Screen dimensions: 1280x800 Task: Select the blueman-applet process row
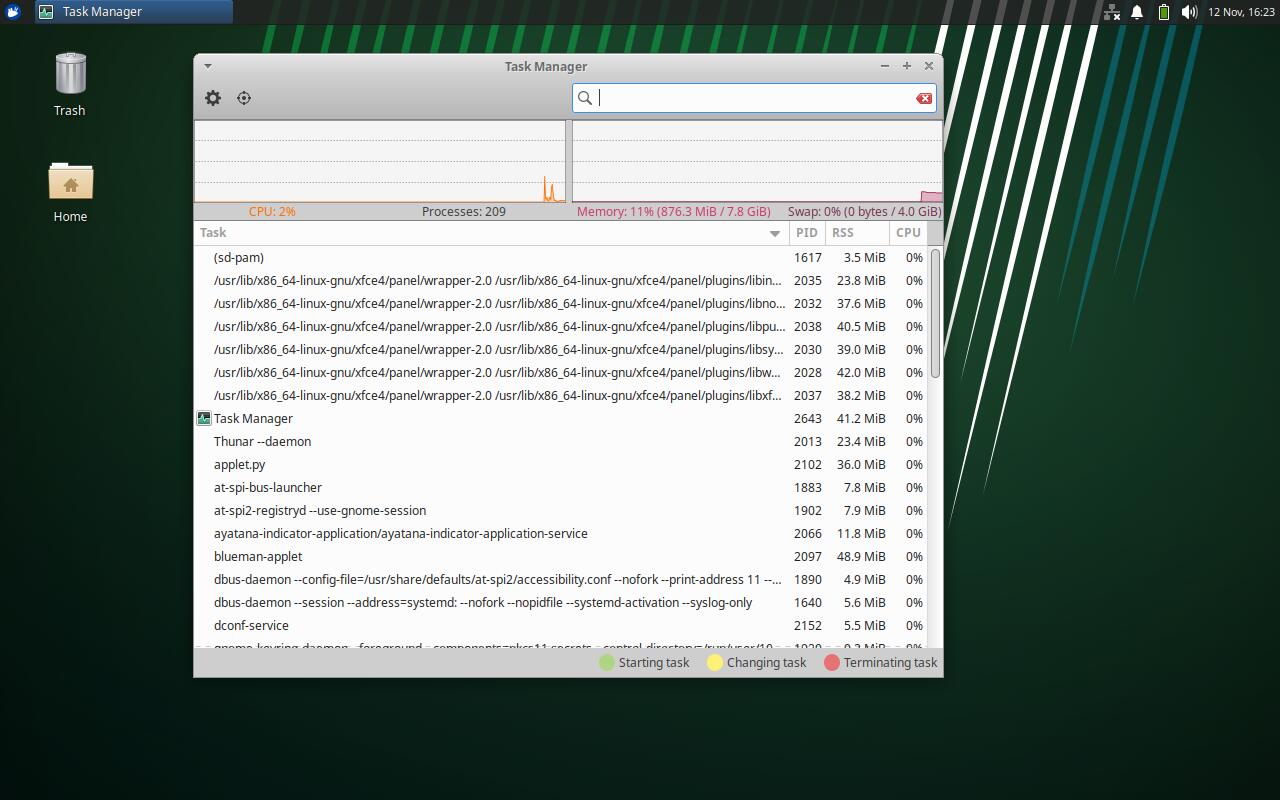click(x=561, y=557)
